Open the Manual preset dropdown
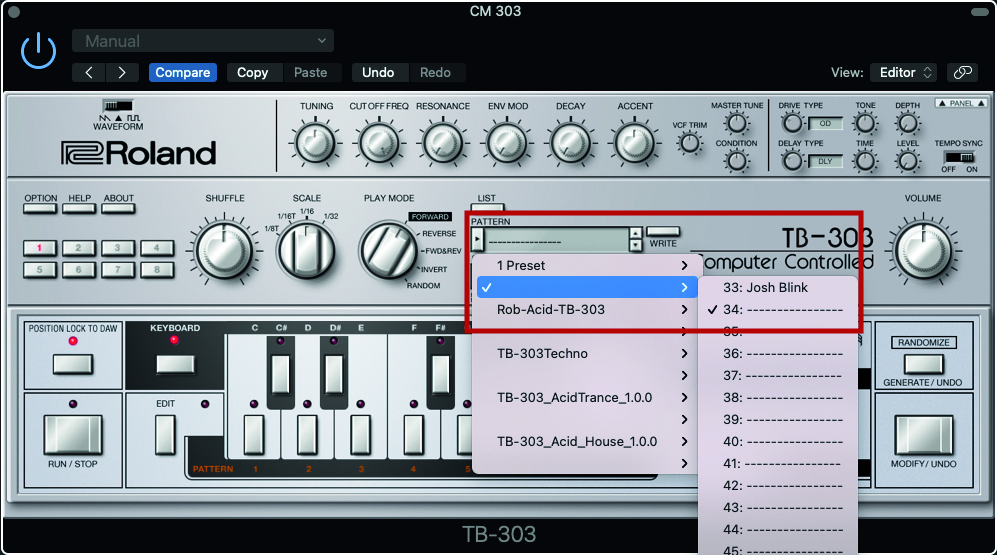 pos(203,41)
